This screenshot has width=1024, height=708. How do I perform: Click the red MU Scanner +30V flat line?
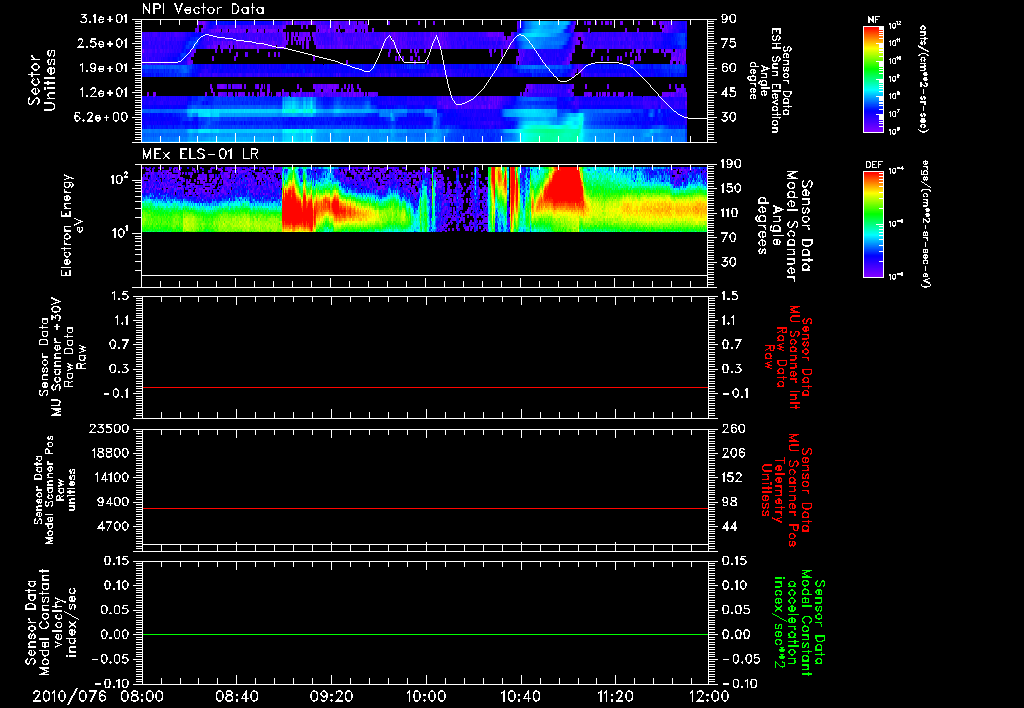coord(425,388)
